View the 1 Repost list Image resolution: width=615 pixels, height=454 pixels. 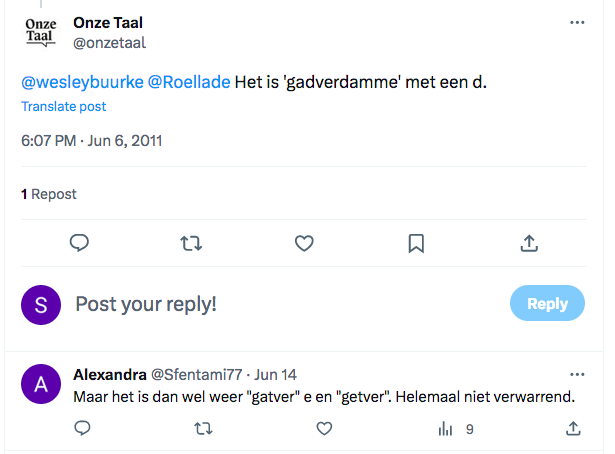pos(49,194)
